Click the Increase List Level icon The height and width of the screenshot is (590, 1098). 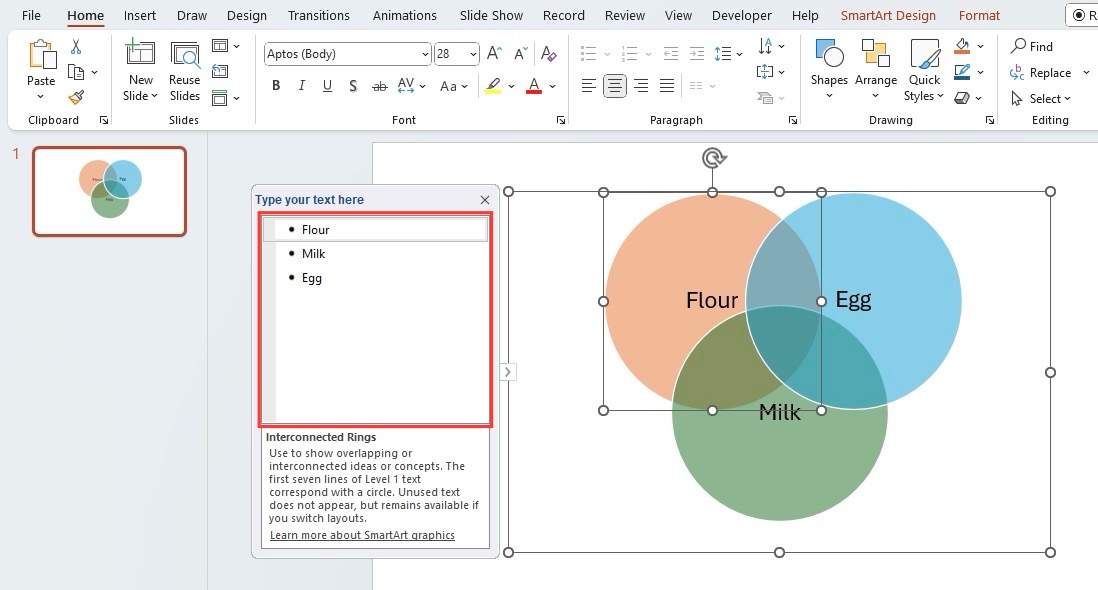tap(697, 53)
